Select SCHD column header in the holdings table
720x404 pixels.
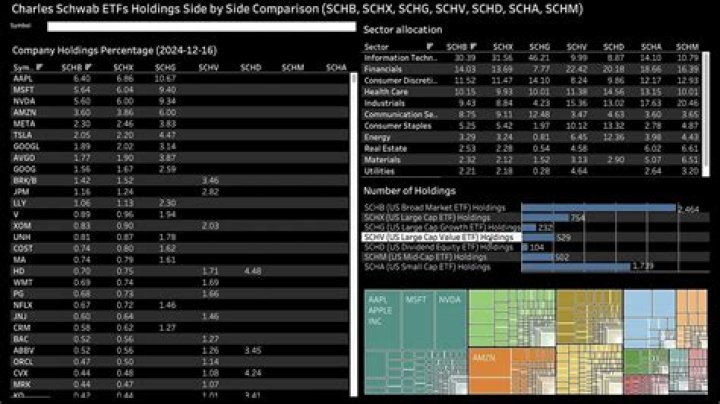tap(251, 67)
